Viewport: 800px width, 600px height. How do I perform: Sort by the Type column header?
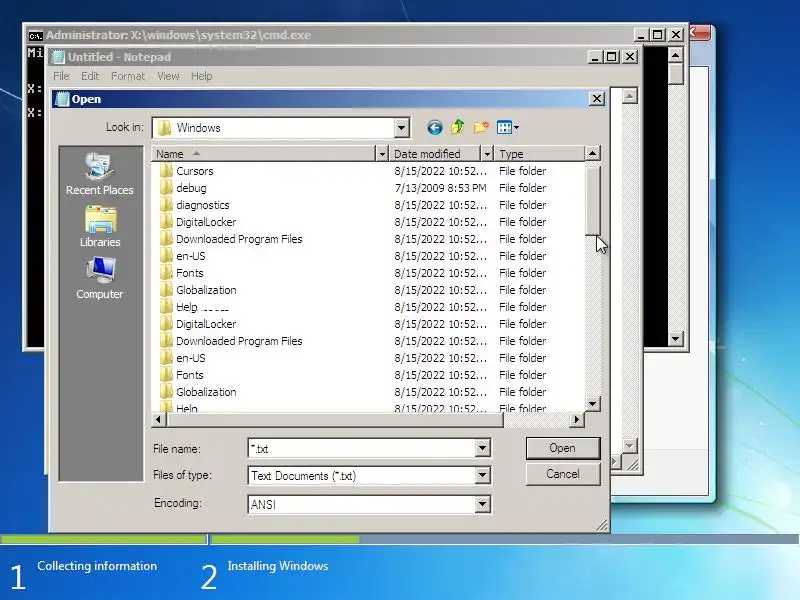click(539, 154)
